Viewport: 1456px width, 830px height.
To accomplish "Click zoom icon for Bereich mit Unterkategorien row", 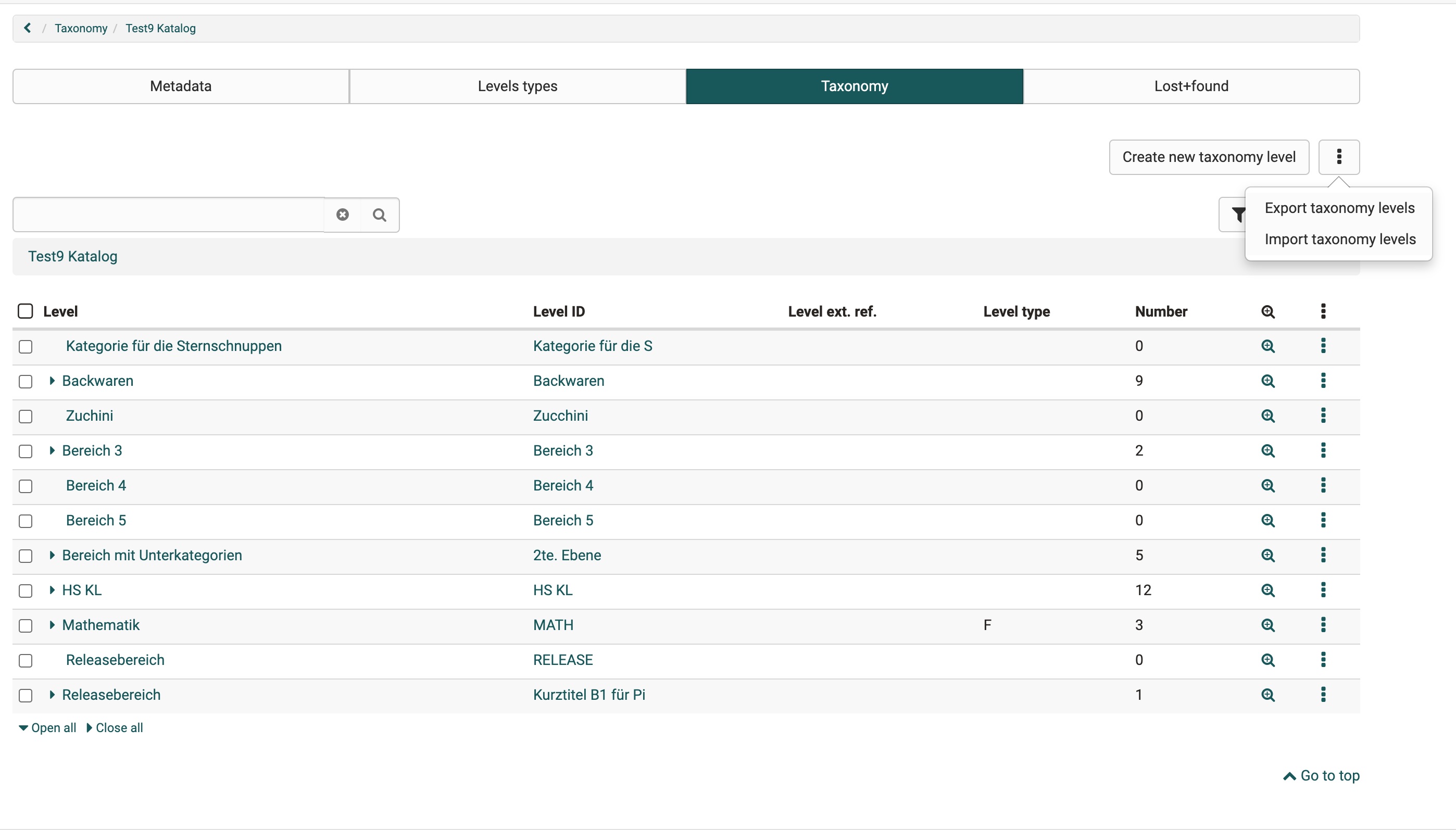I will coord(1268,555).
